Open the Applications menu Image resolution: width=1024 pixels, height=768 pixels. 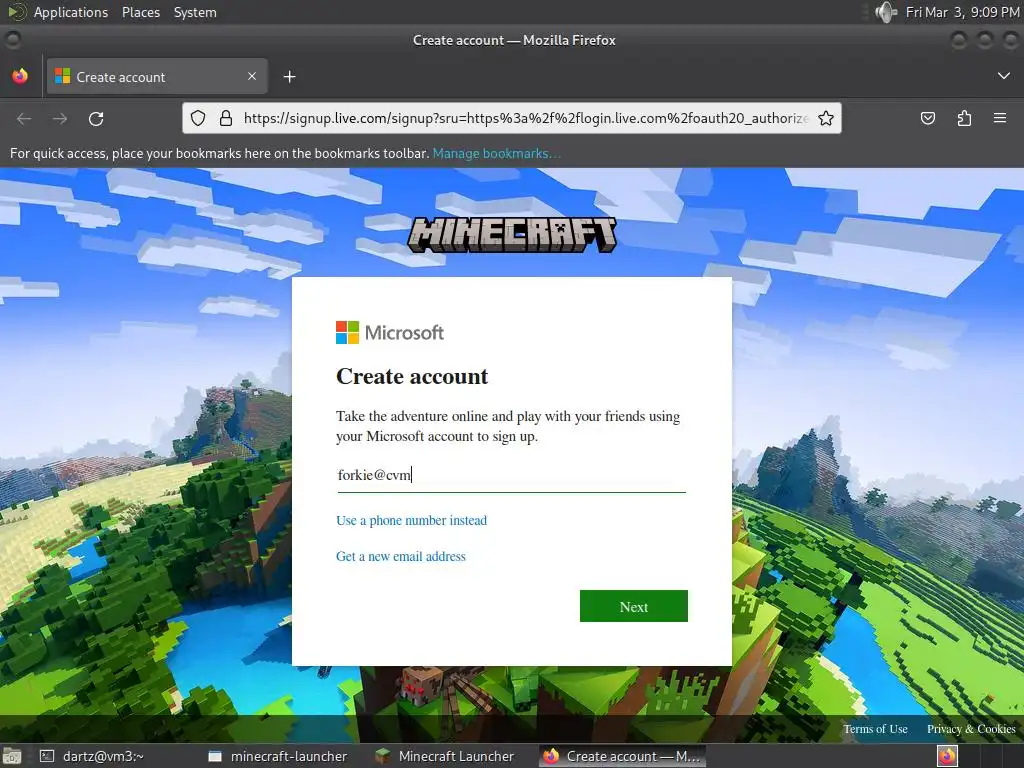pyautogui.click(x=71, y=12)
